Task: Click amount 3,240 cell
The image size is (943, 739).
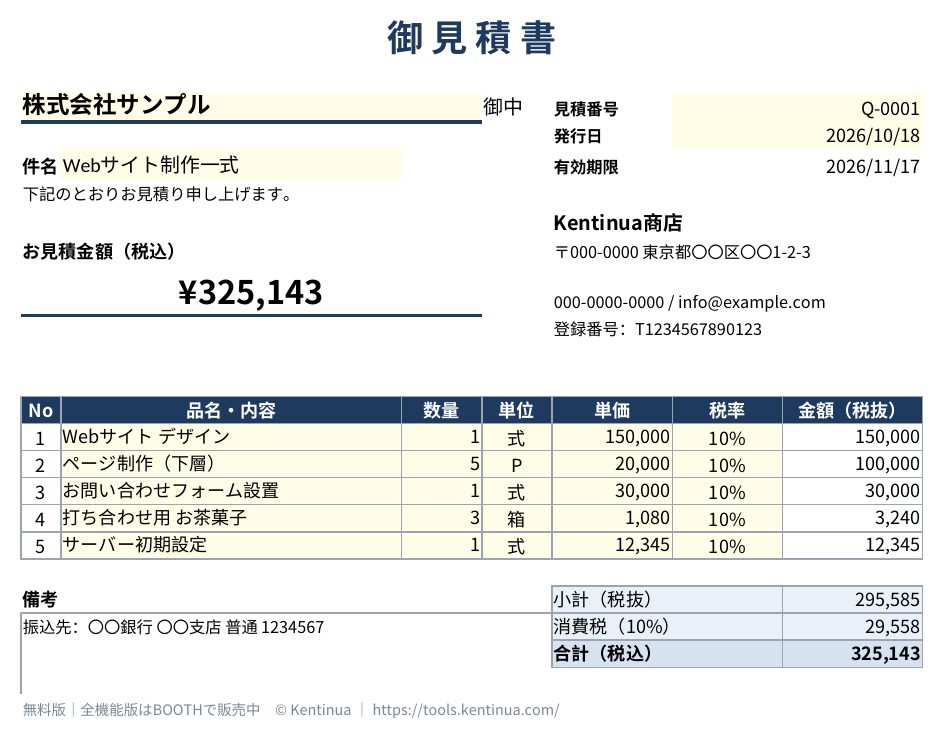Action: [x=852, y=518]
